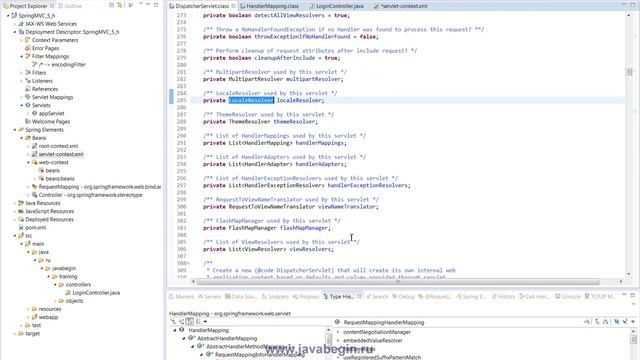Collapse the Deployment Descriptor node

point(15,32)
